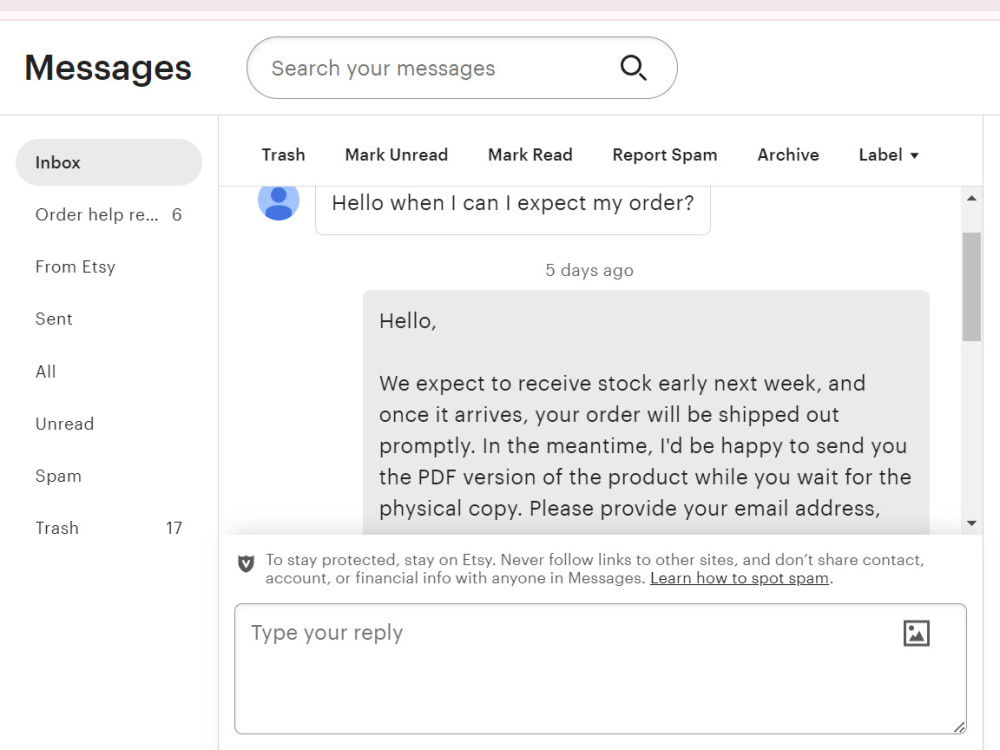1000x750 pixels.
Task: Click the scrollbar down arrow
Action: click(x=971, y=524)
